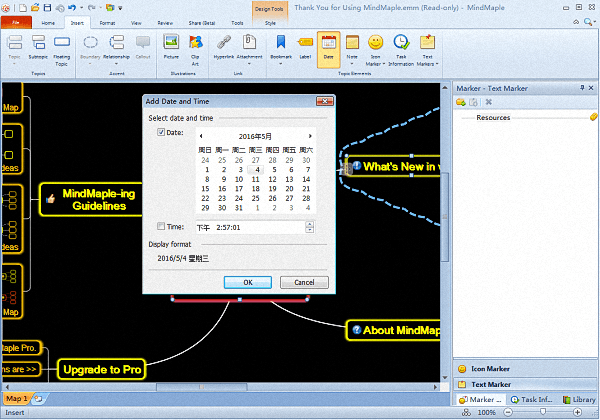Select May 18 in calendar

click(256, 189)
